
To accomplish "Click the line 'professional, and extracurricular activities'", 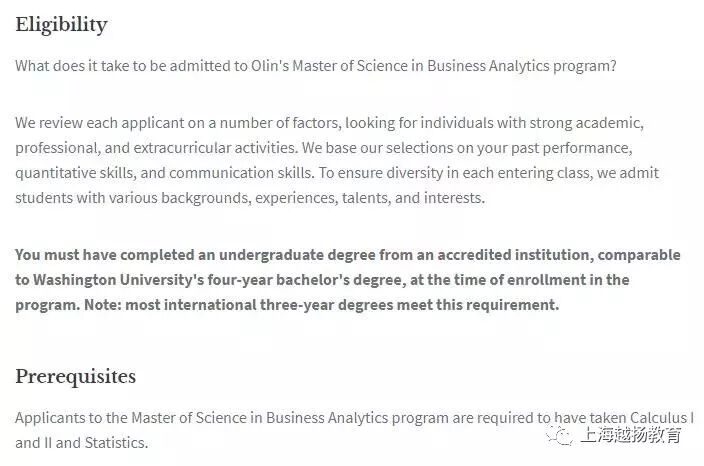I will click(x=324, y=148).
